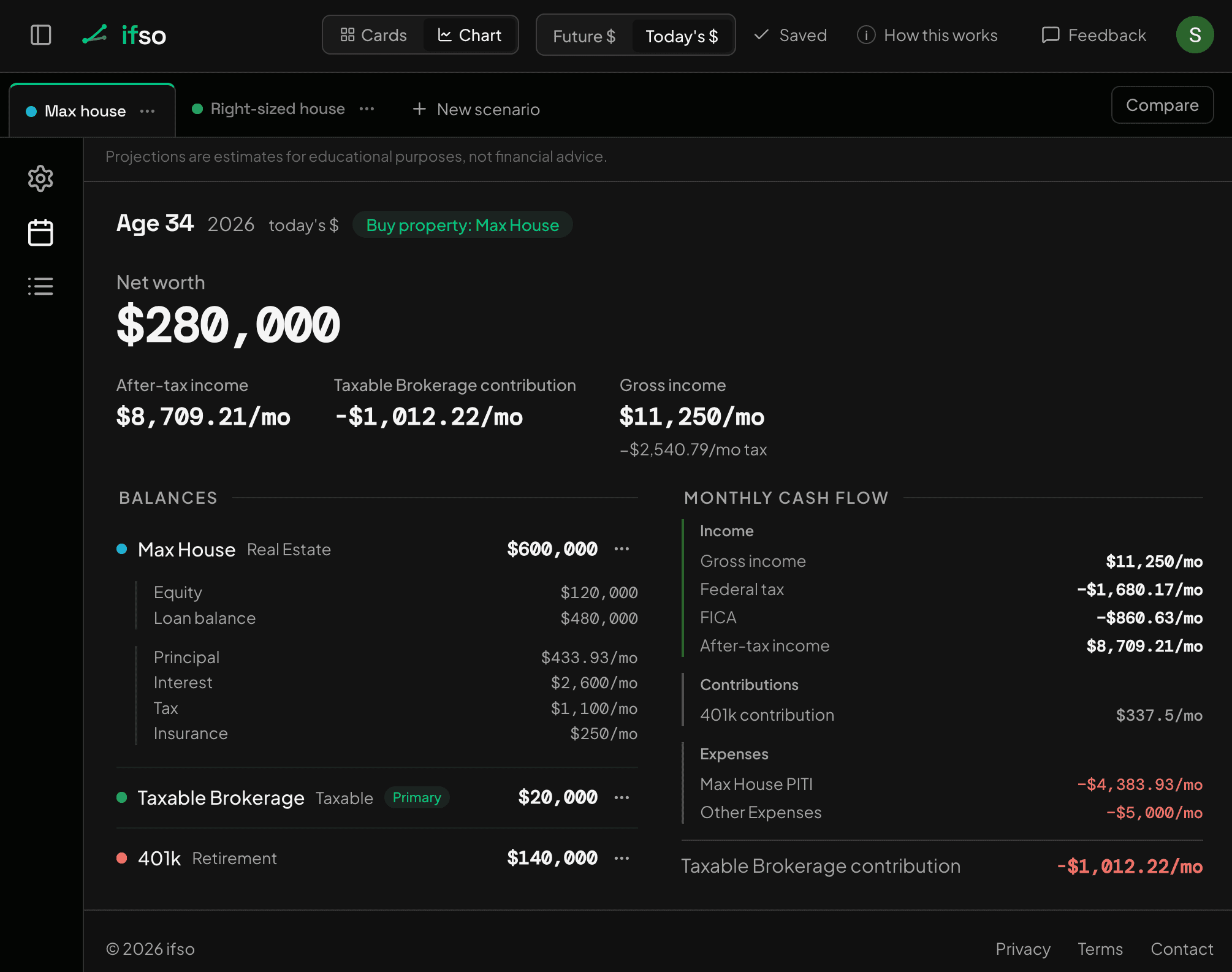Click the Taxable Brokerage account name

pyautogui.click(x=221, y=798)
